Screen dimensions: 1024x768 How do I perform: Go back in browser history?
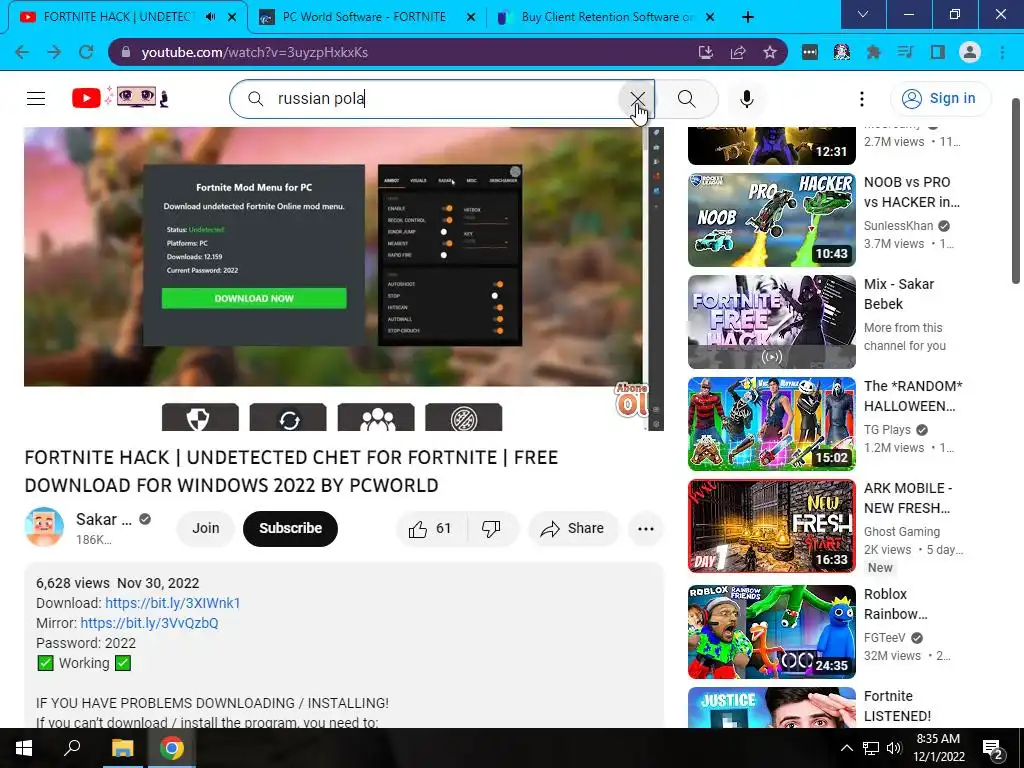(x=22, y=52)
